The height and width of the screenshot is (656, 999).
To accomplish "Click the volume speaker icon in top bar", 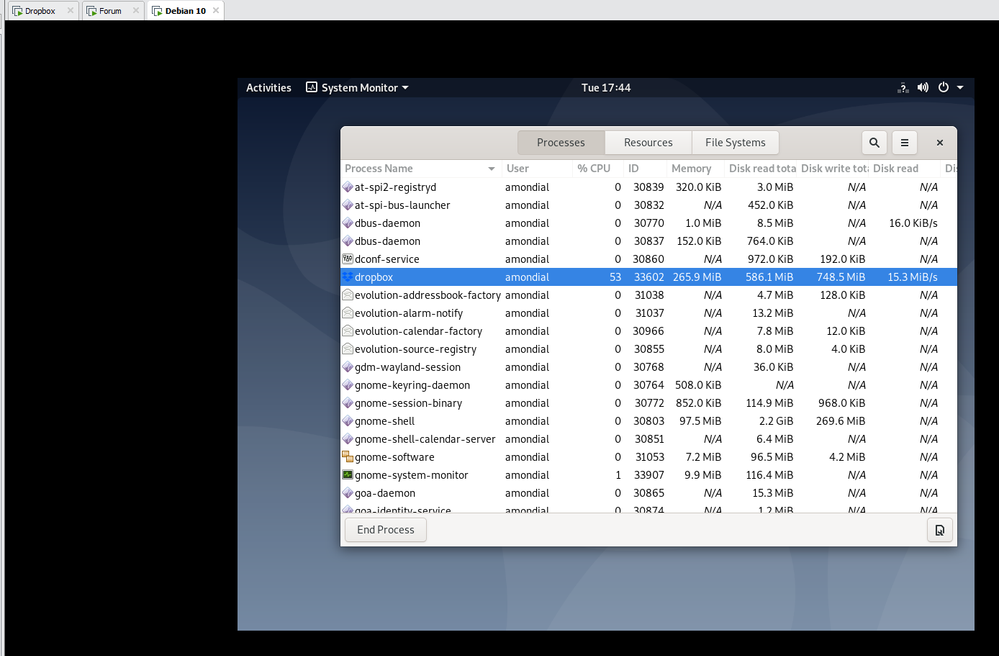I will click(922, 88).
